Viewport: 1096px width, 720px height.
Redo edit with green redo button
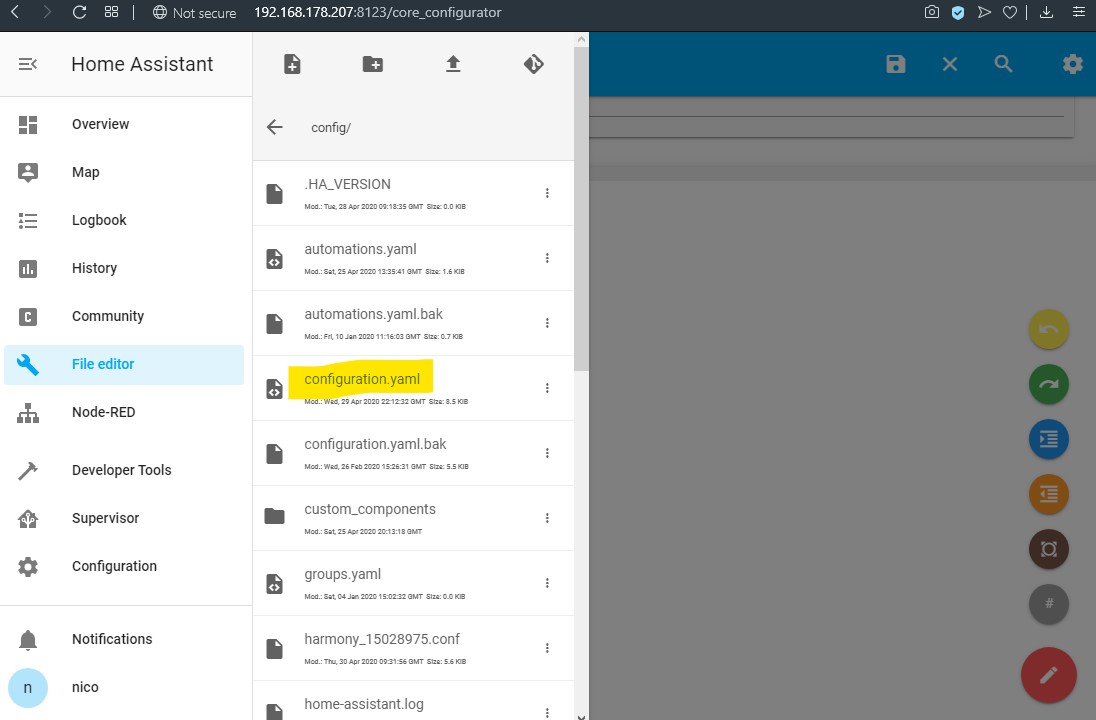[1048, 383]
